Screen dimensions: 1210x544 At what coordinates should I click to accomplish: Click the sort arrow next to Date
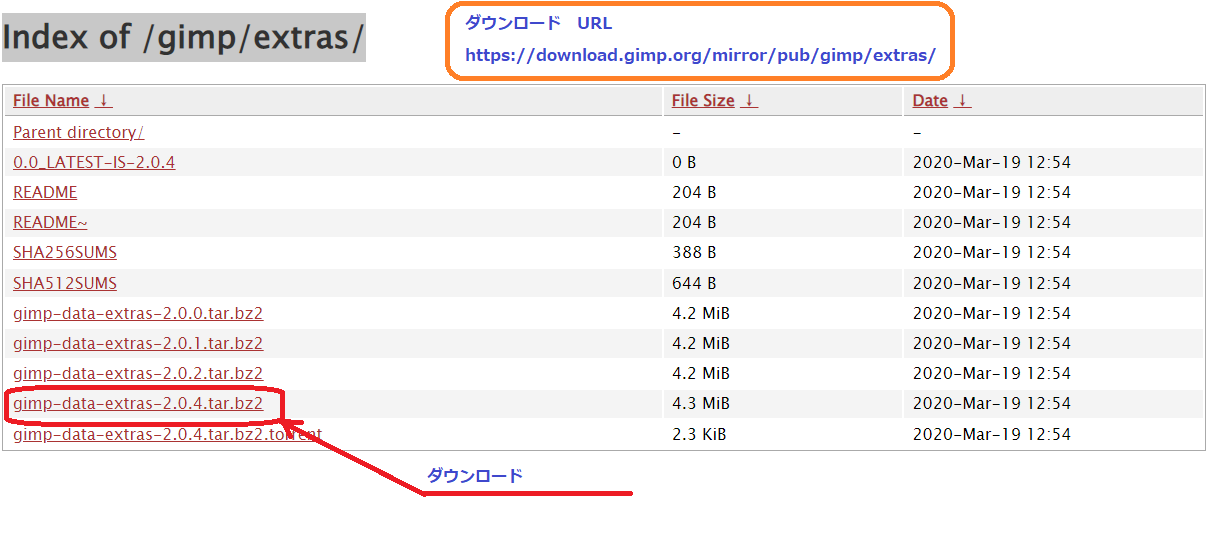pyautogui.click(x=963, y=101)
